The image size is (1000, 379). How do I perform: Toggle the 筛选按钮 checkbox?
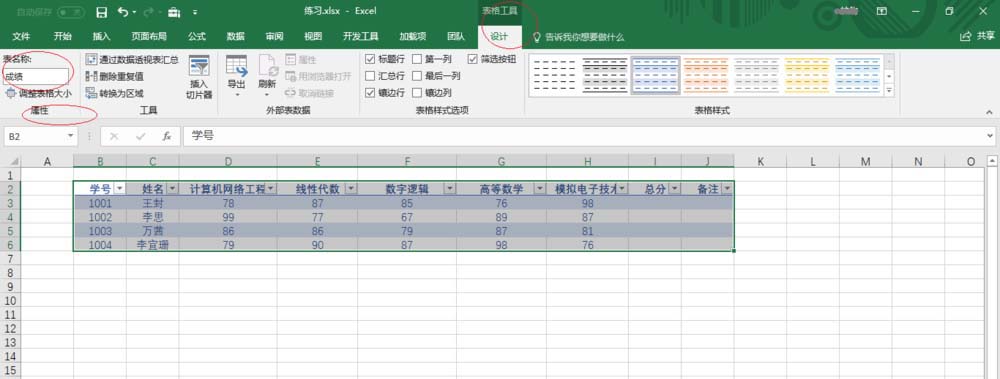tap(473, 59)
